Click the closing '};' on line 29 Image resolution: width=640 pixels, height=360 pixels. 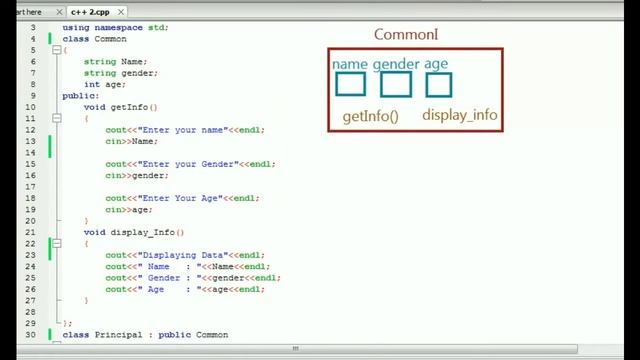coord(68,323)
